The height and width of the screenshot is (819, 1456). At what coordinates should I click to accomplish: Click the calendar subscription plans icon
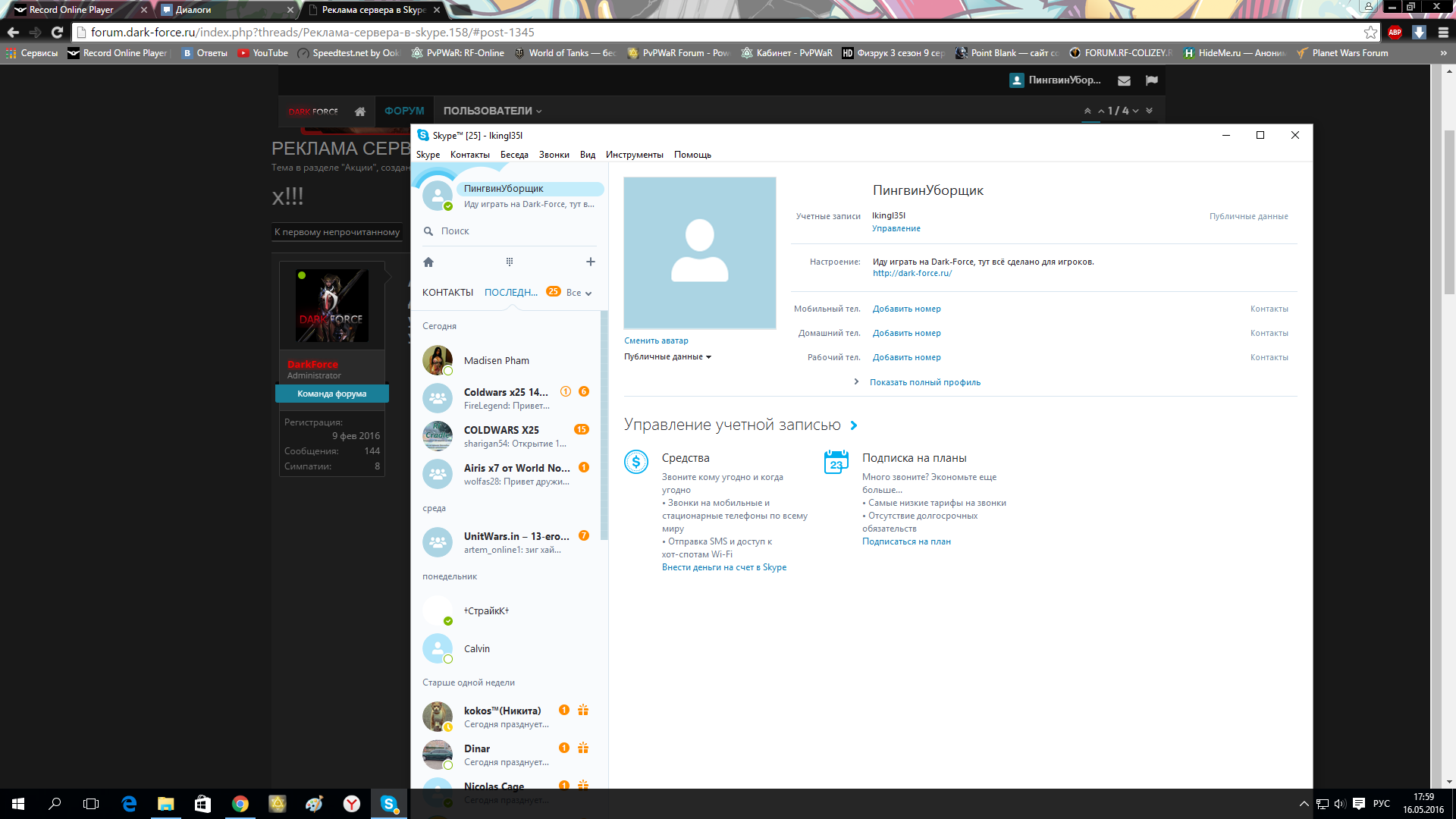click(x=836, y=462)
